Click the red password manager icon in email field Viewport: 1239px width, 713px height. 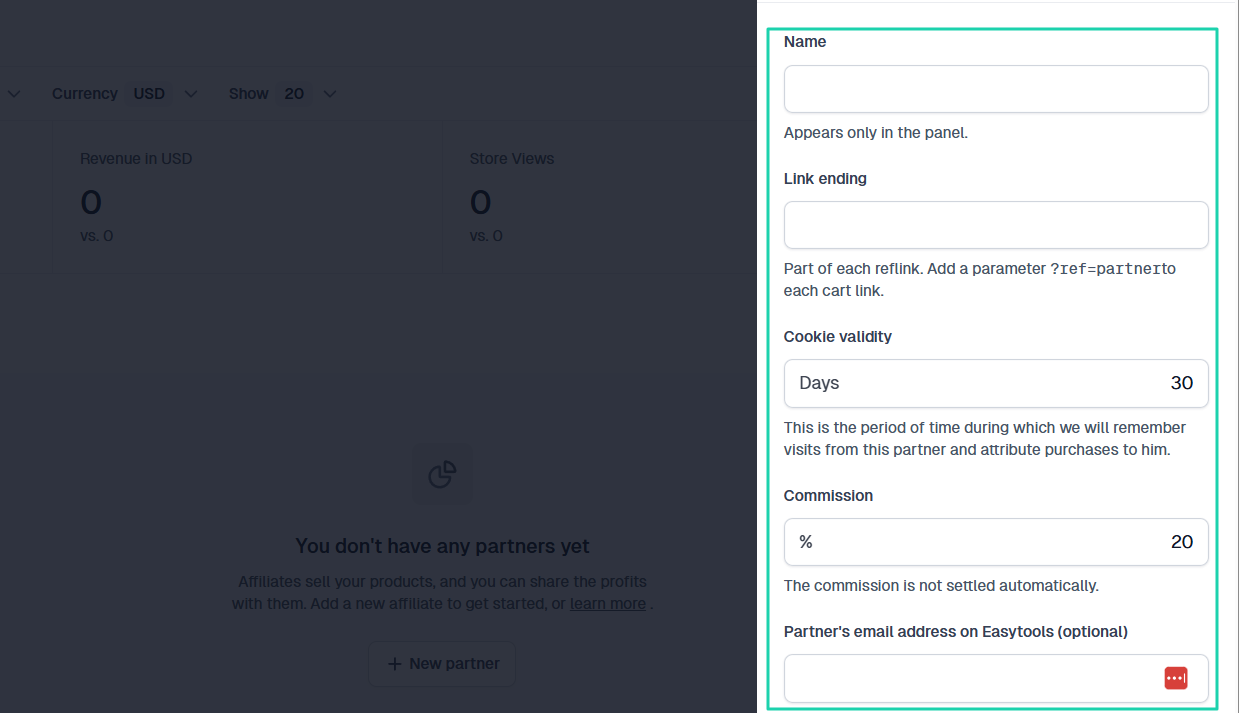coord(1175,678)
